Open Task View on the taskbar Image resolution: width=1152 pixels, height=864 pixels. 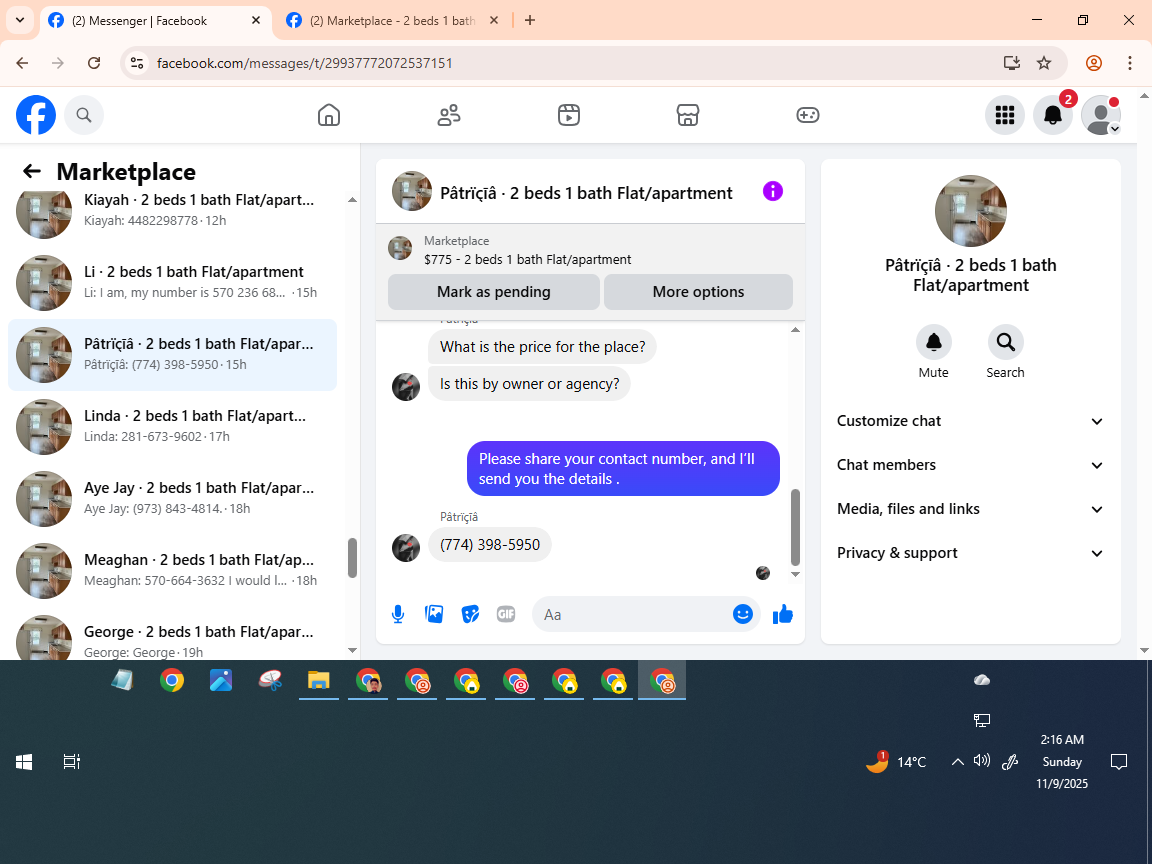point(71,762)
